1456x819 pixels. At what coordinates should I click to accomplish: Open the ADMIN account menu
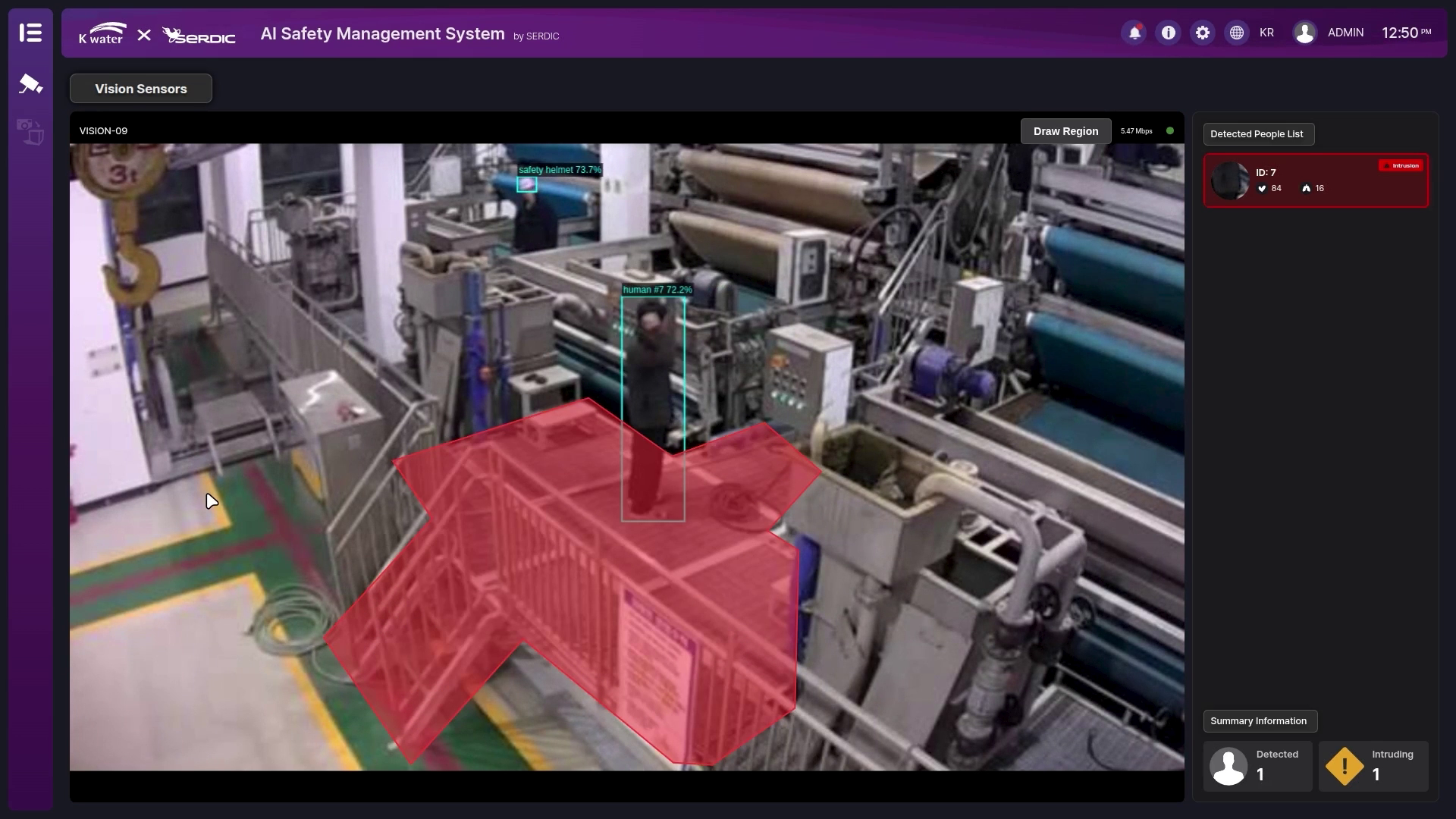click(1345, 33)
